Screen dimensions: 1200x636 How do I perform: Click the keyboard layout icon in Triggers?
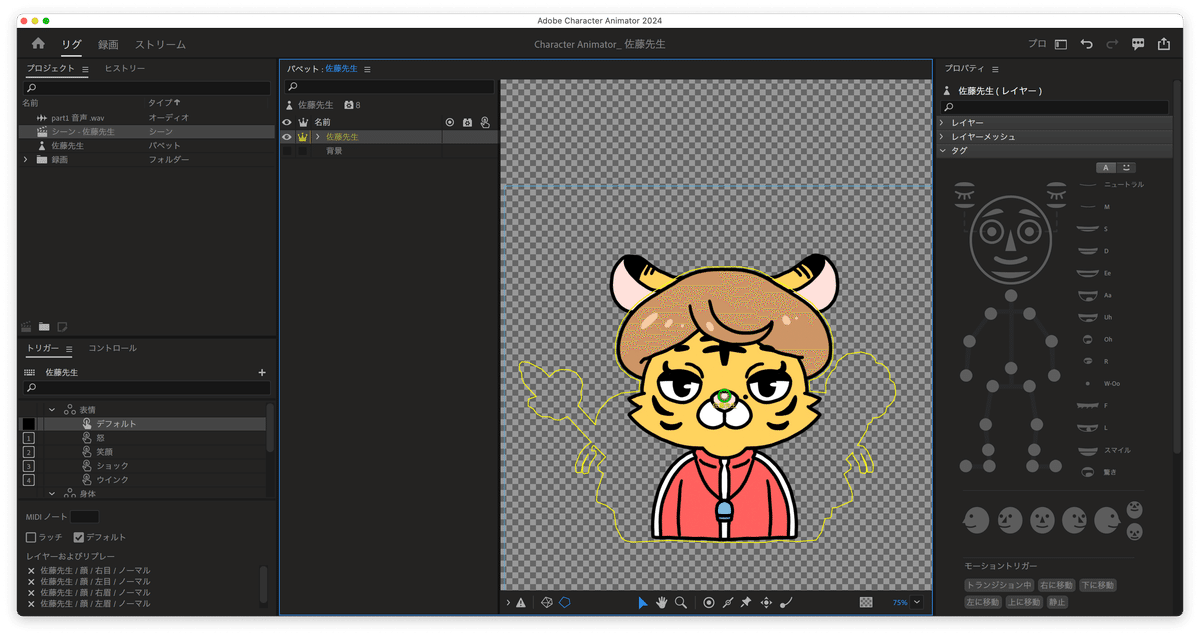pos(29,372)
